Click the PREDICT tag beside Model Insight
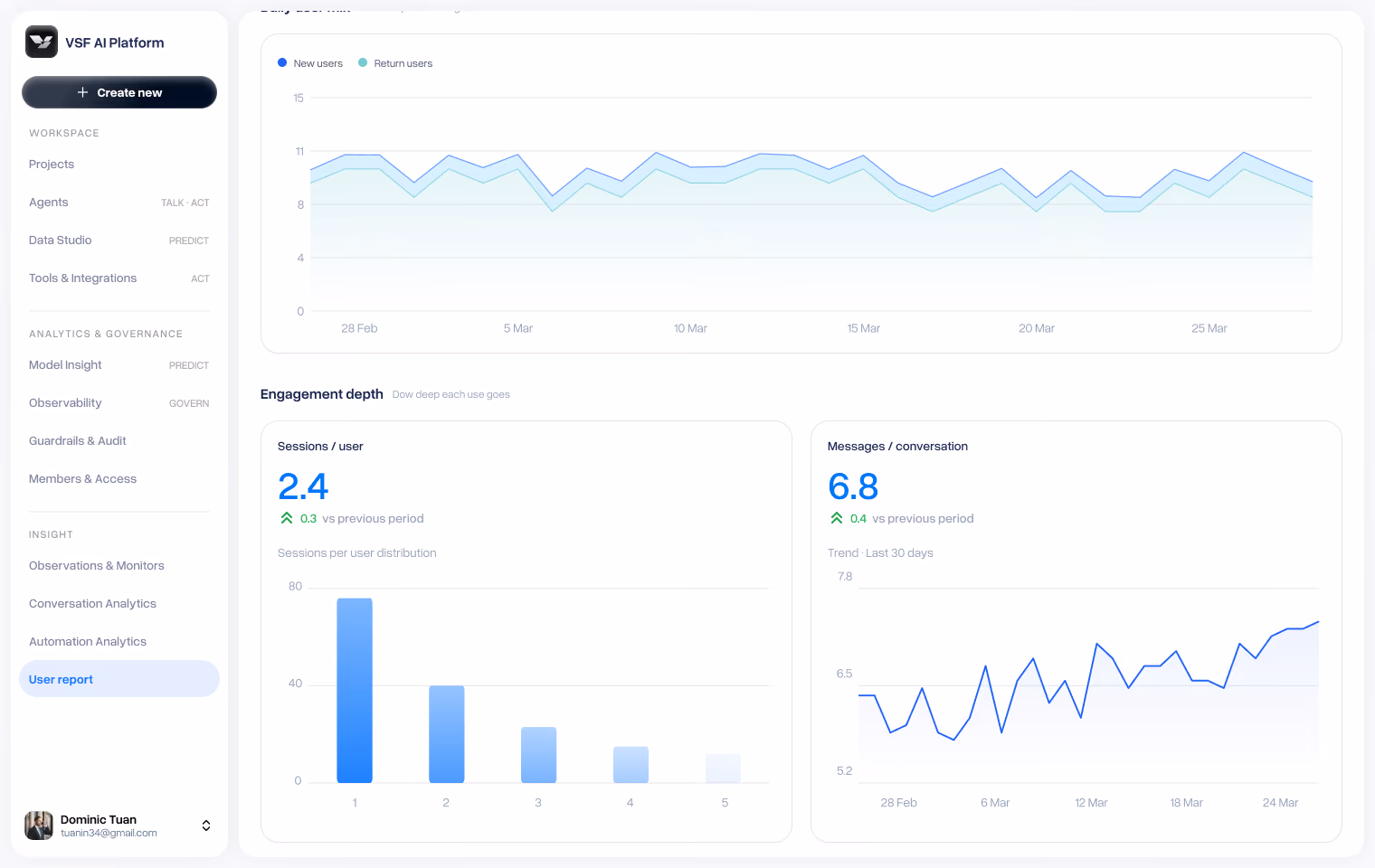The width and height of the screenshot is (1375, 868). [189, 366]
